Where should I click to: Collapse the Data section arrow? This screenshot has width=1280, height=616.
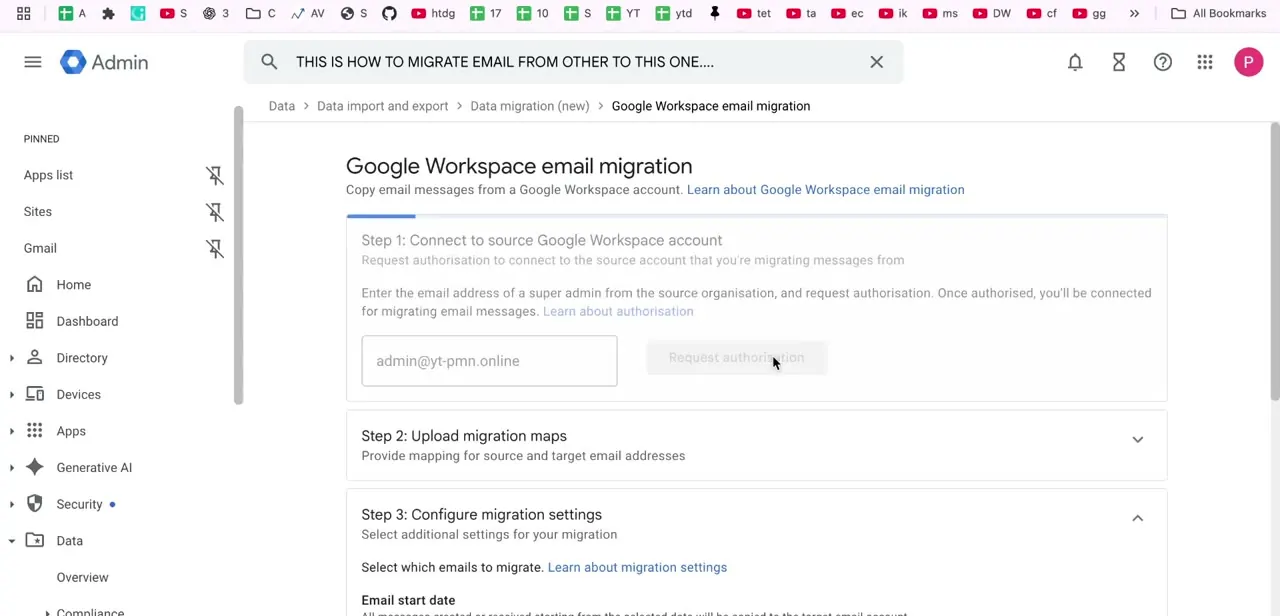(x=12, y=541)
